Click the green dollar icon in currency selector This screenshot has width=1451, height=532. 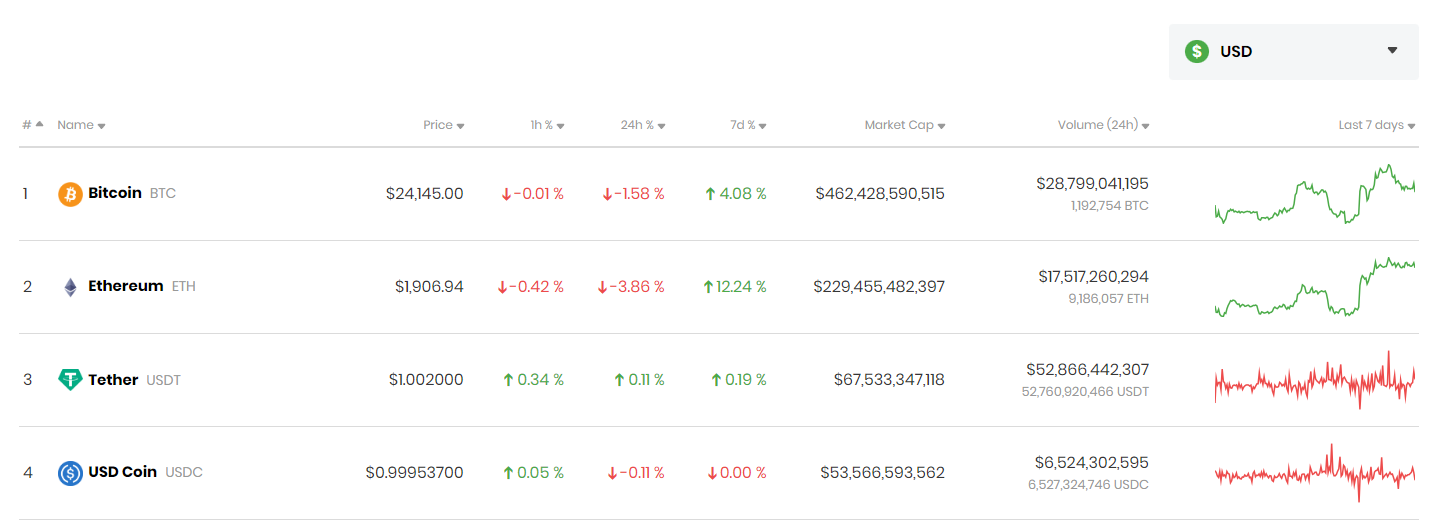1197,51
